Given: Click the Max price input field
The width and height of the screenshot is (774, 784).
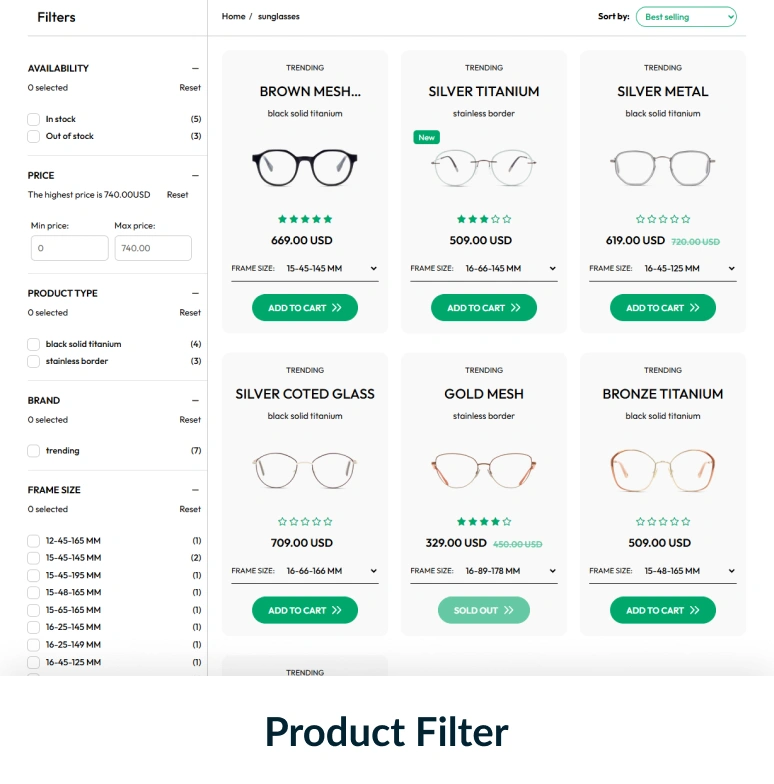Looking at the screenshot, I should 153,248.
